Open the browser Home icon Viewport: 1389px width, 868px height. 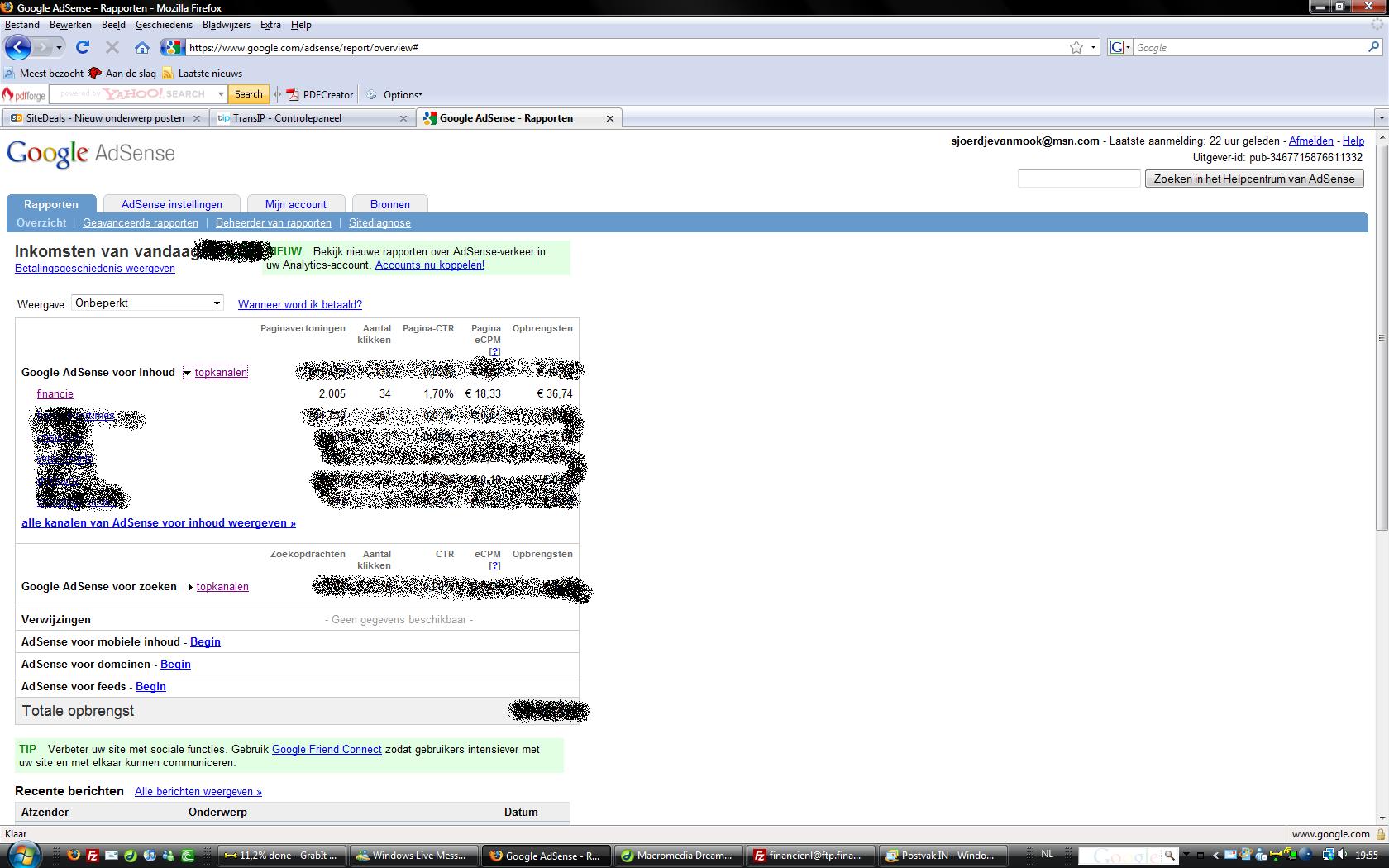[142, 47]
